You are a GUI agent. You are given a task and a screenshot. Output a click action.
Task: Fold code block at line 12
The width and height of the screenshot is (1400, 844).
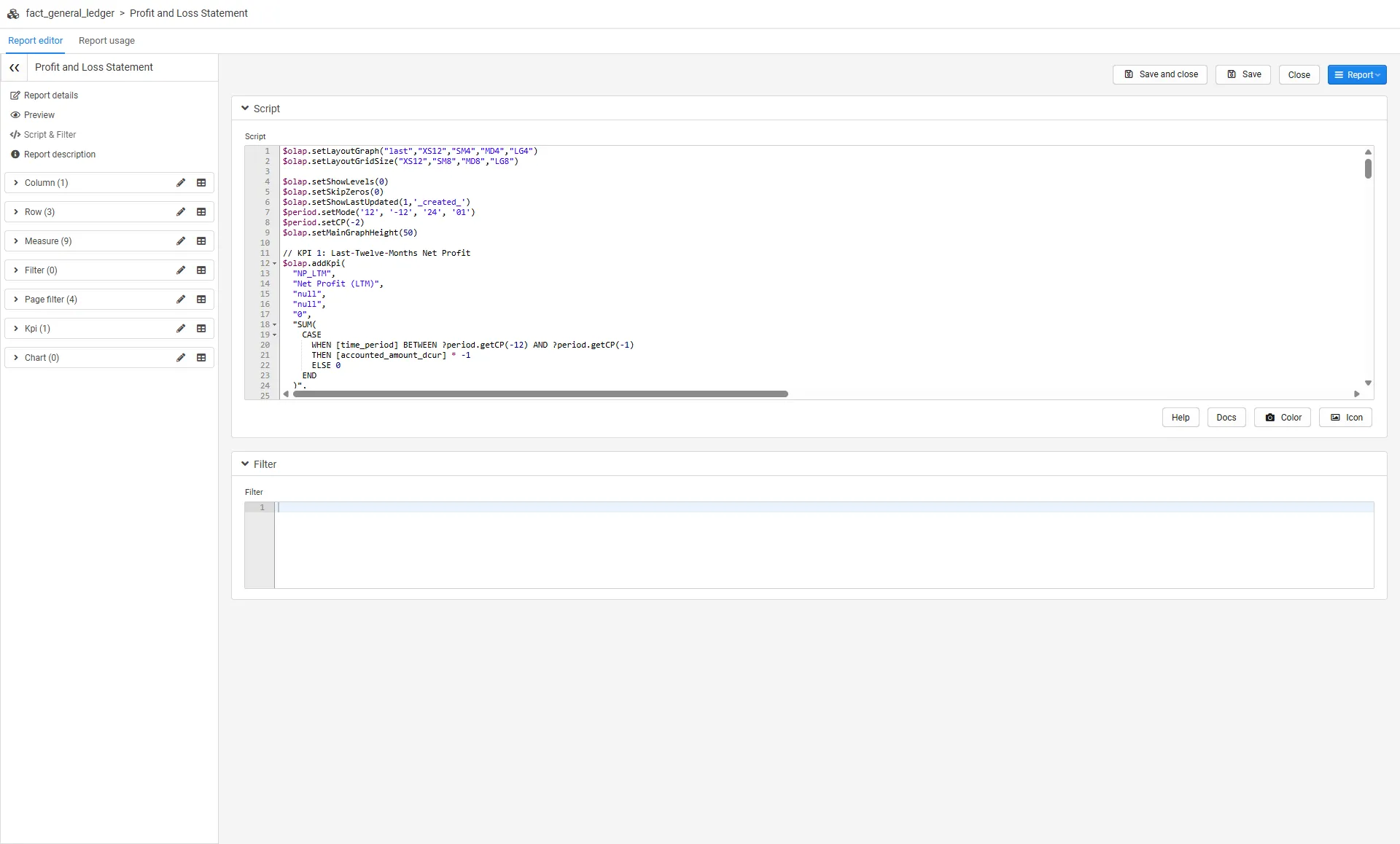275,264
